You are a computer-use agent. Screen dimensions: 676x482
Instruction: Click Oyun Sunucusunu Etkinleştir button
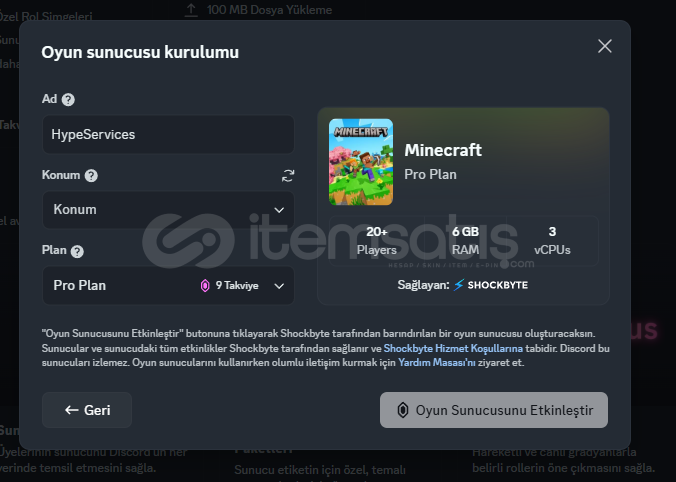pos(494,410)
